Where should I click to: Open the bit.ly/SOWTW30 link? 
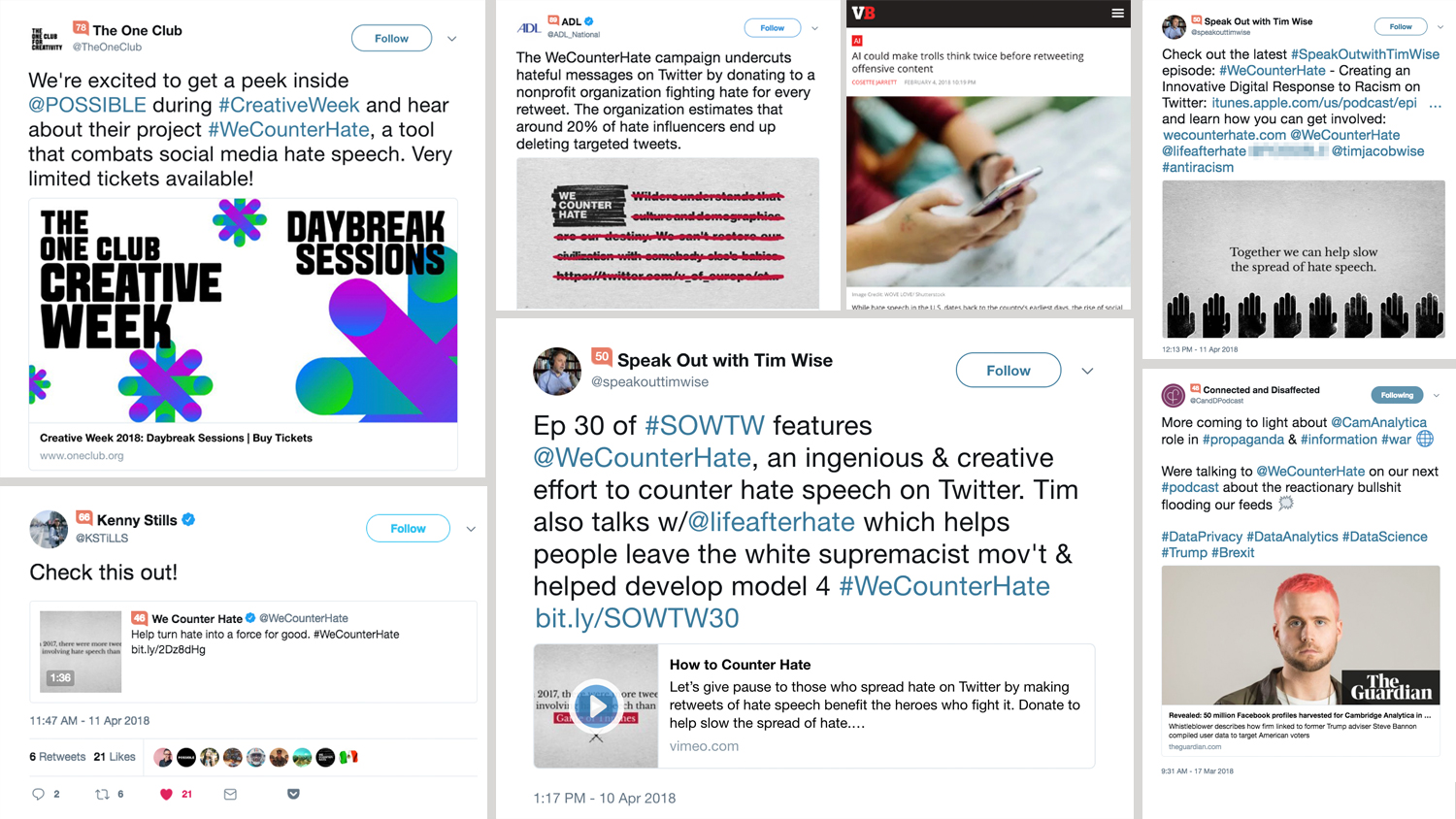(637, 618)
